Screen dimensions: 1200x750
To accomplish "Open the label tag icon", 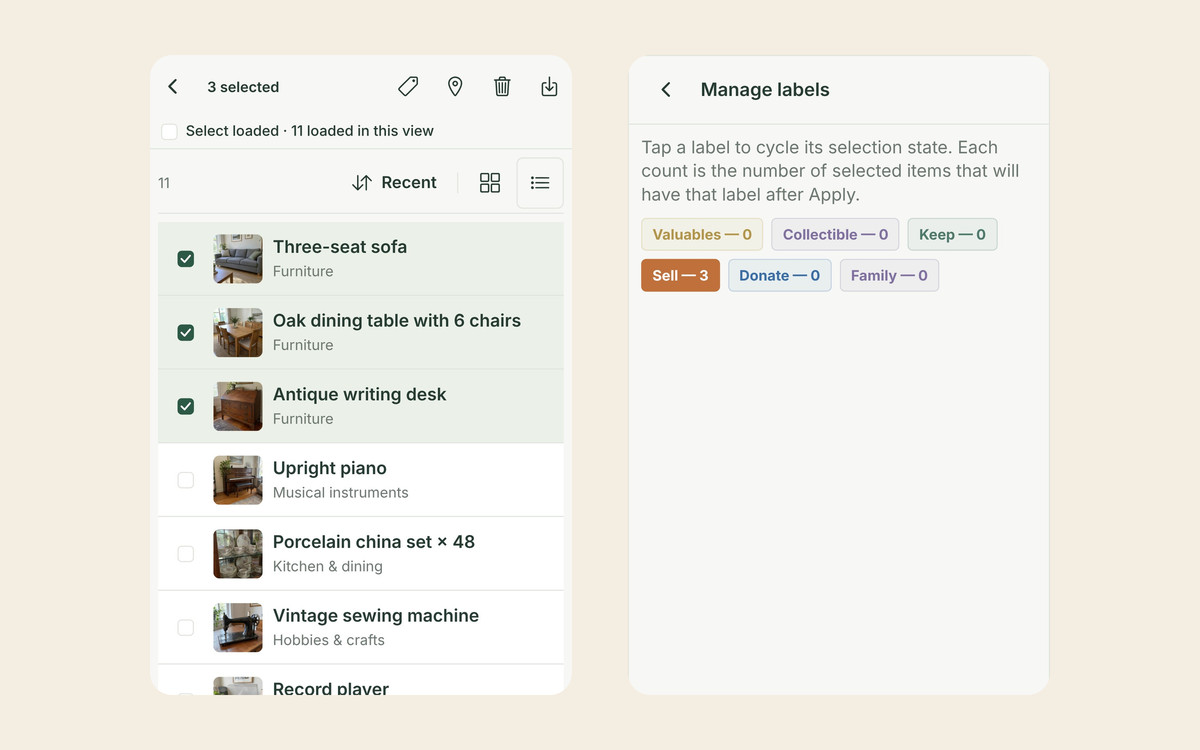I will (408, 87).
